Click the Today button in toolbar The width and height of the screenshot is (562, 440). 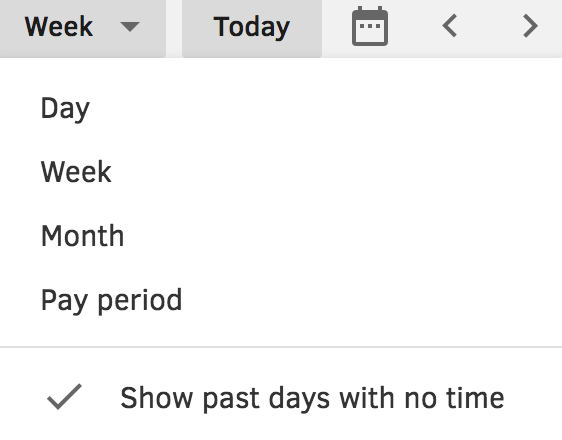pyautogui.click(x=252, y=27)
